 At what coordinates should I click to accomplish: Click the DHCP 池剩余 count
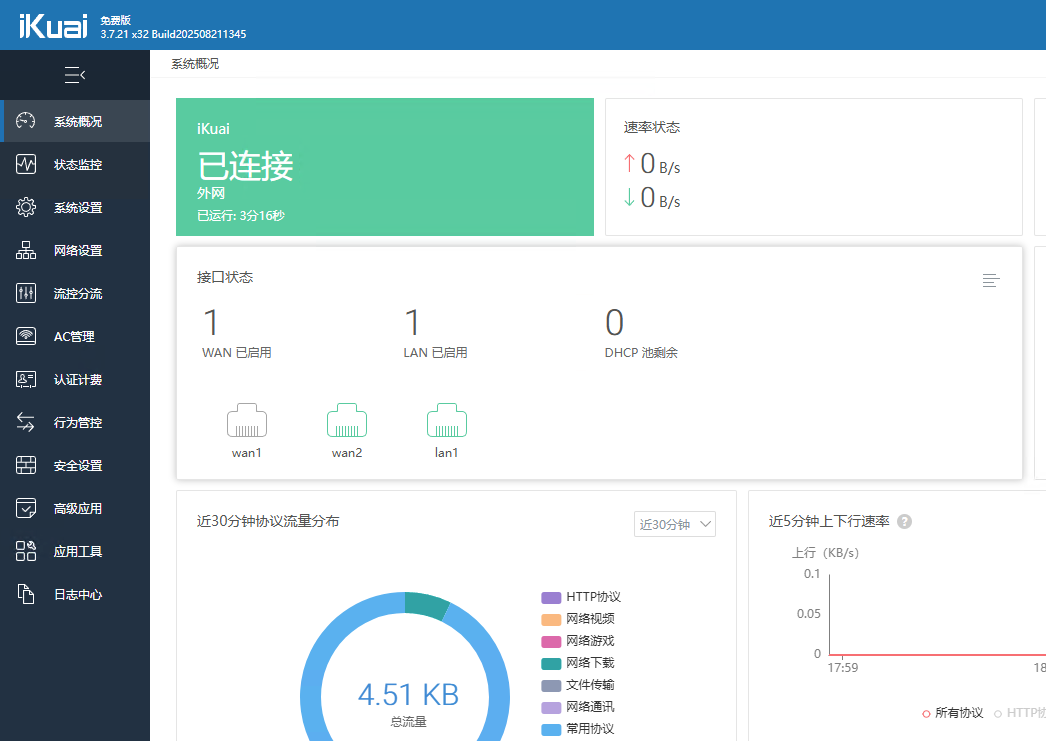click(614, 323)
